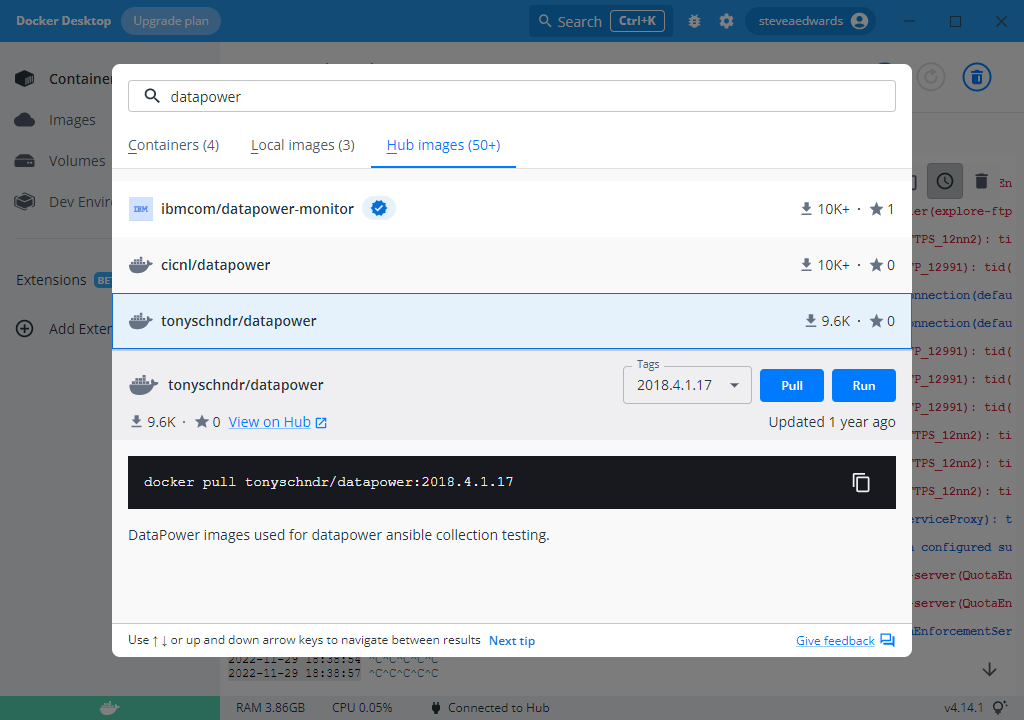Open the Tags dropdown showing 2018.4.1.17
The width and height of the screenshot is (1024, 720).
tap(687, 384)
